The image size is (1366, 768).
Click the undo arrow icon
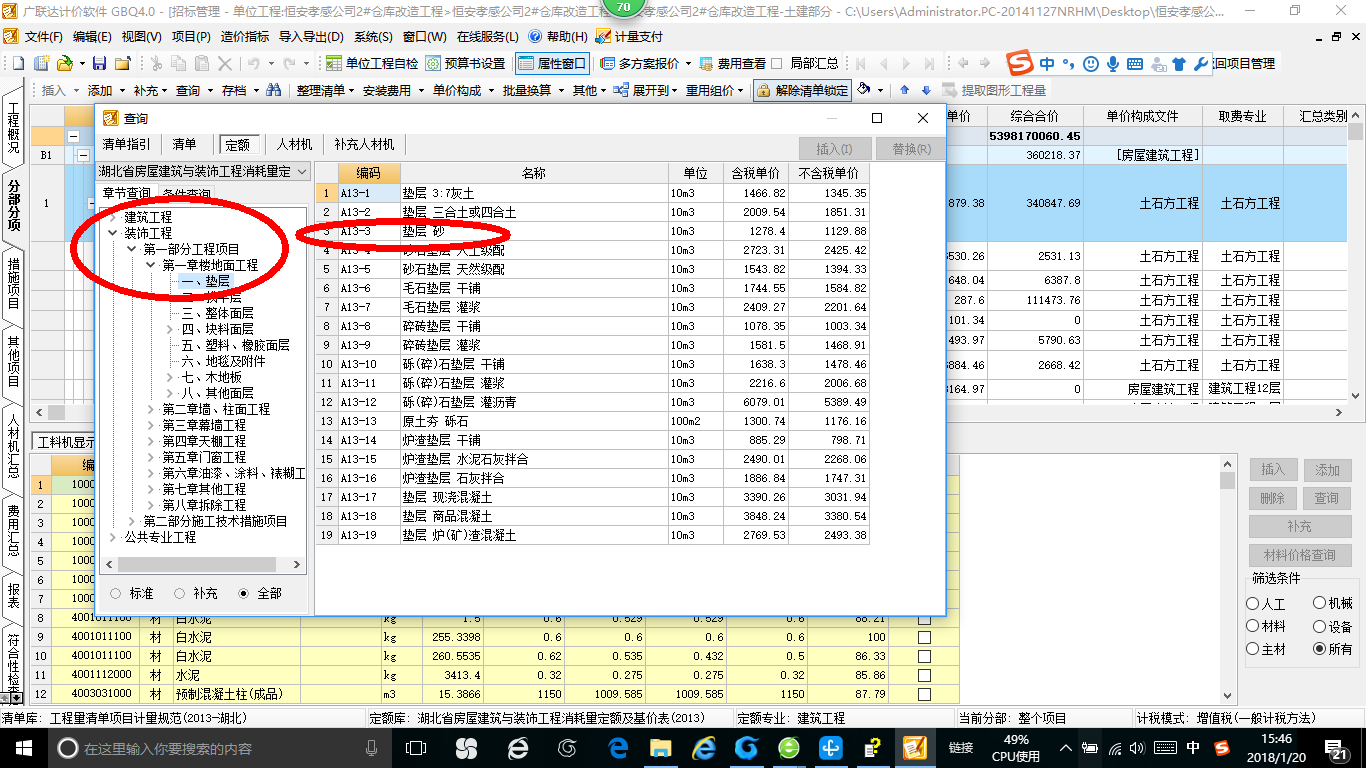coord(254,63)
